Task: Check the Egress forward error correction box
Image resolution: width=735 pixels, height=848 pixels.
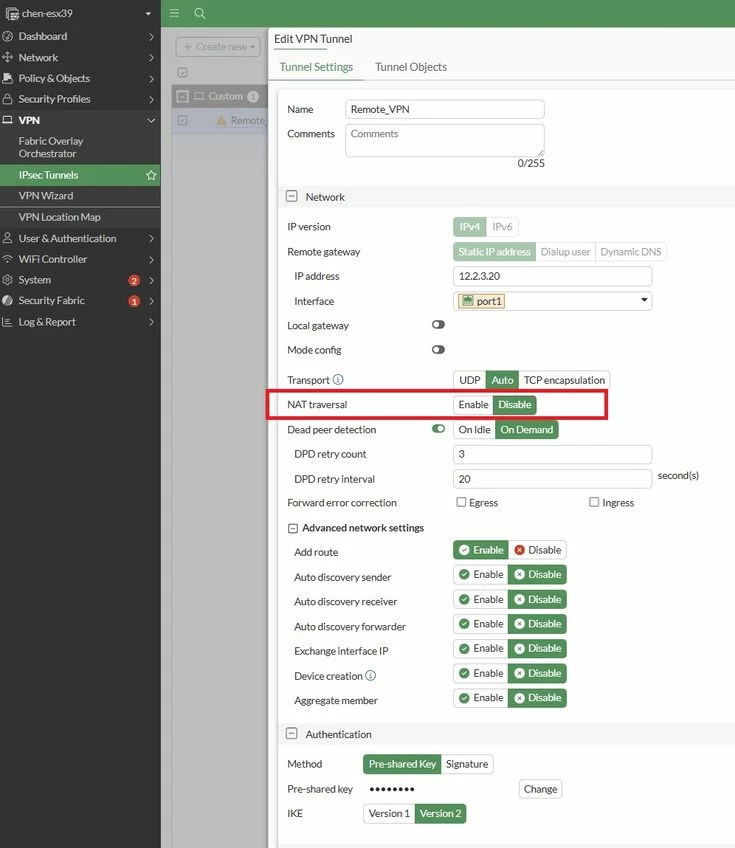Action: click(x=461, y=502)
